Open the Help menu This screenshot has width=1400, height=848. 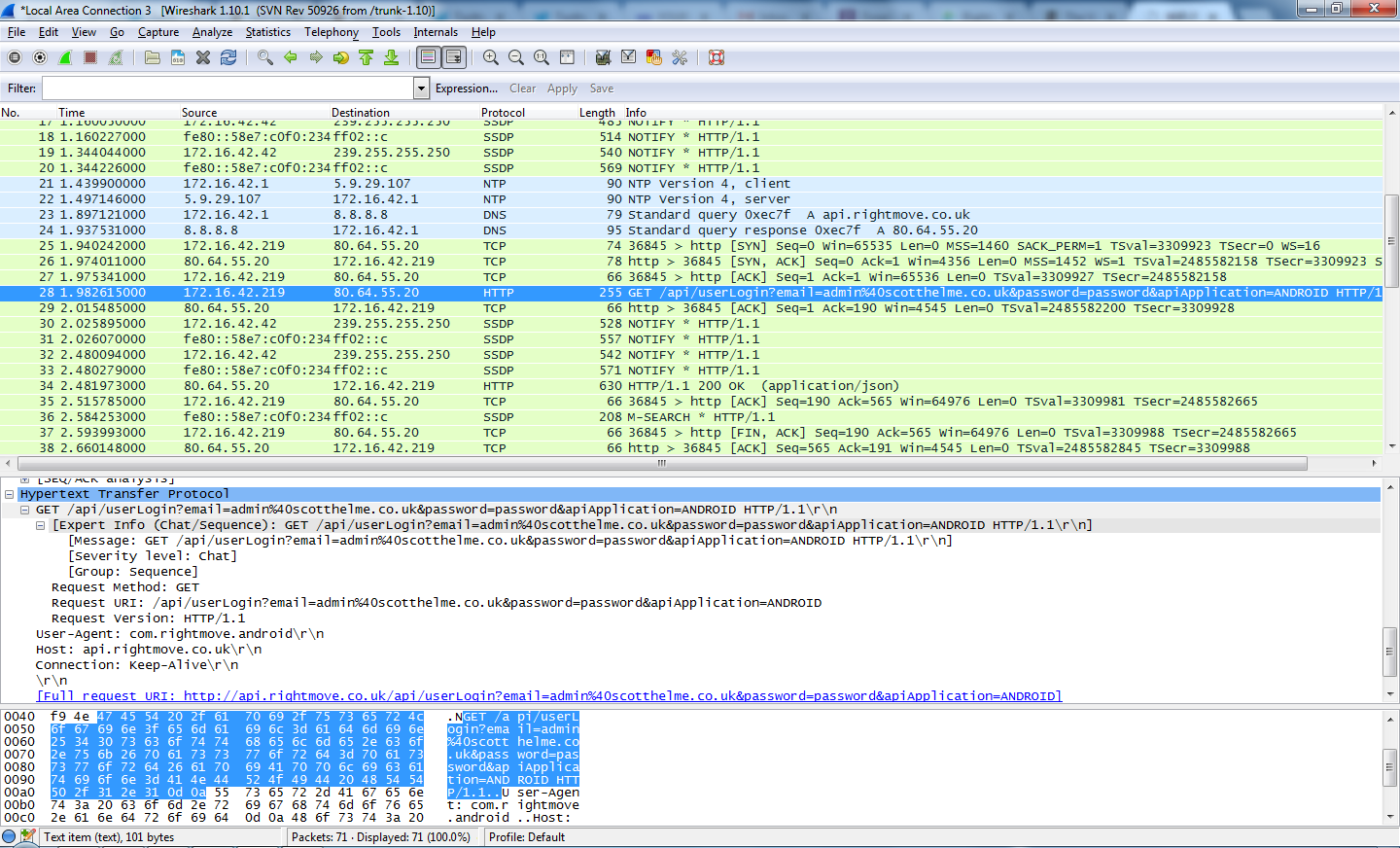pos(483,32)
